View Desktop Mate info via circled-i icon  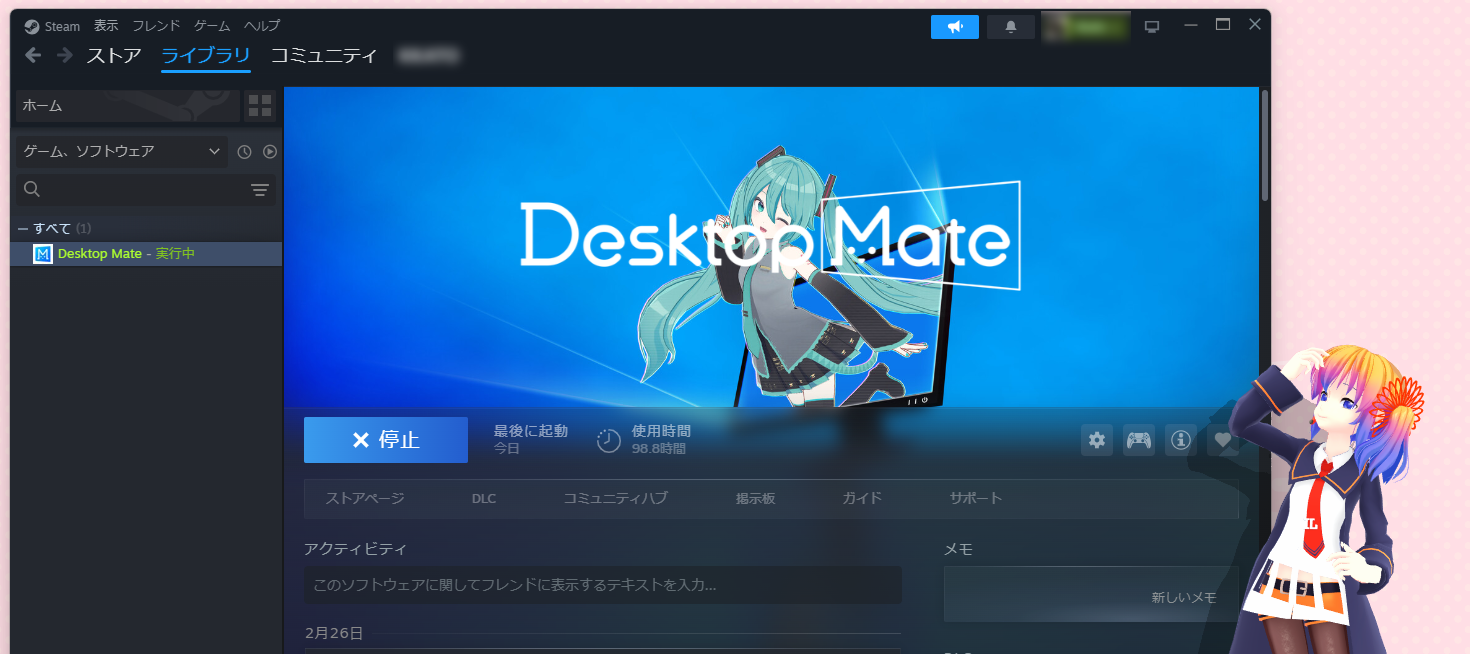tap(1180, 440)
